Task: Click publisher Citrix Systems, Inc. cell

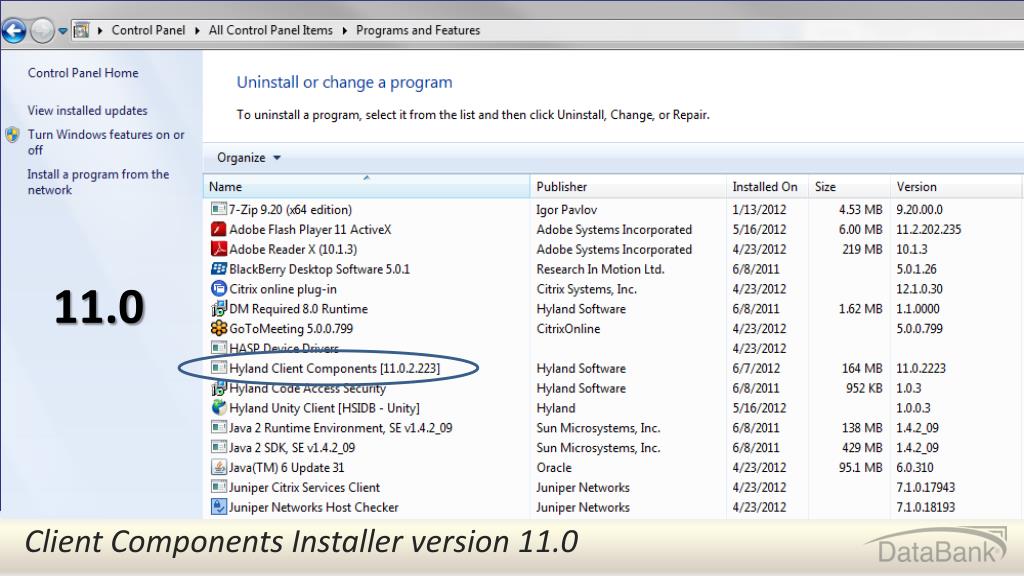Action: point(586,289)
